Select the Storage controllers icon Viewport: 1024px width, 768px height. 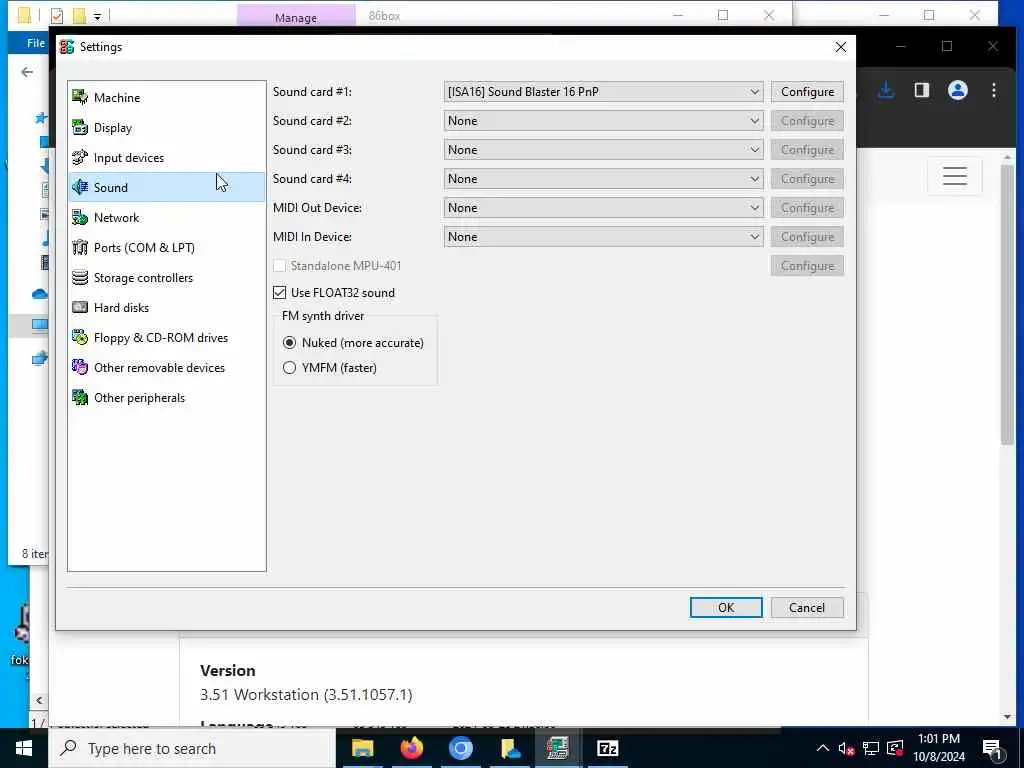point(80,278)
